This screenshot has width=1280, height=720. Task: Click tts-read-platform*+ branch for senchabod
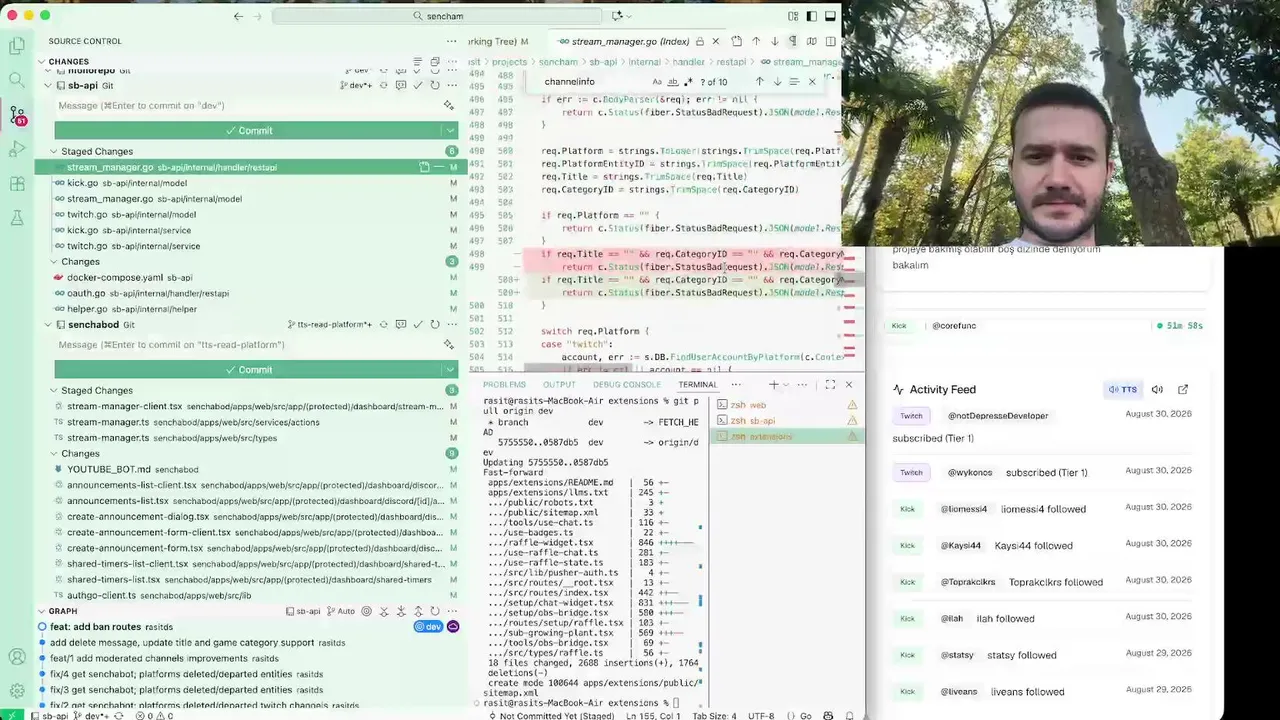[x=330, y=325]
